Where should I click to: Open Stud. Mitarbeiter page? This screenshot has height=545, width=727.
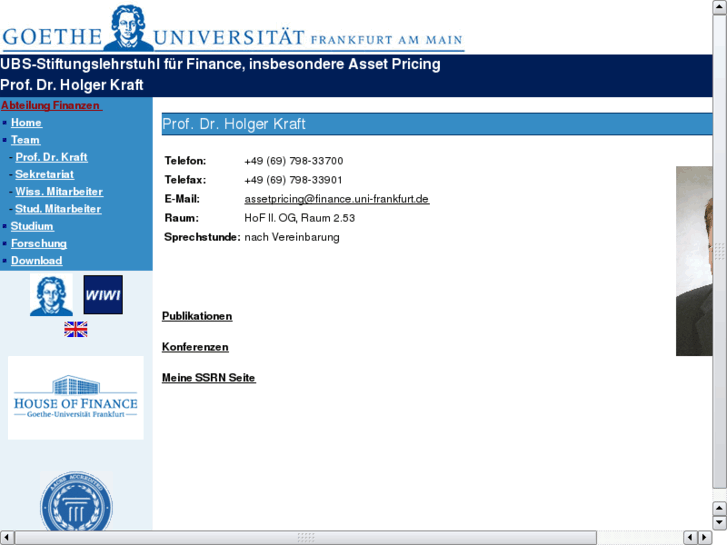click(58, 209)
